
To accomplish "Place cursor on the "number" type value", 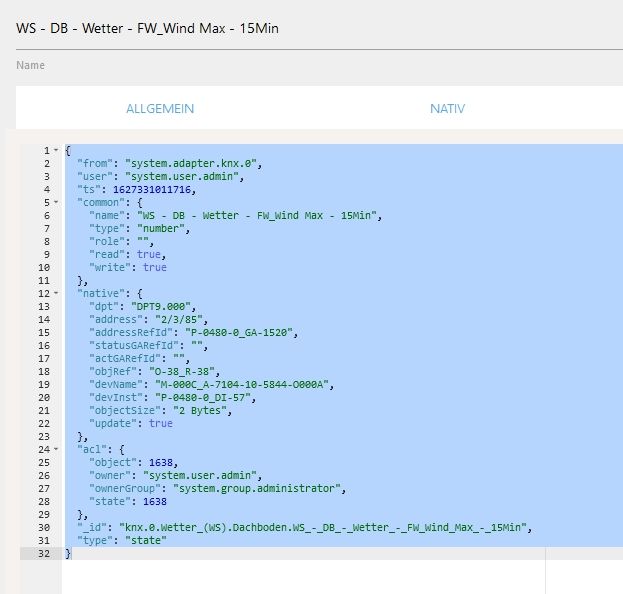I will [150, 228].
